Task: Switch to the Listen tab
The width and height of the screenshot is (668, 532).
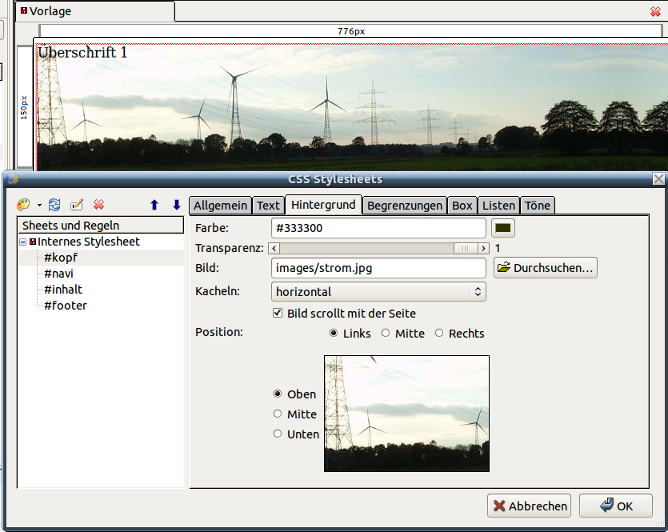Action: pyautogui.click(x=499, y=205)
